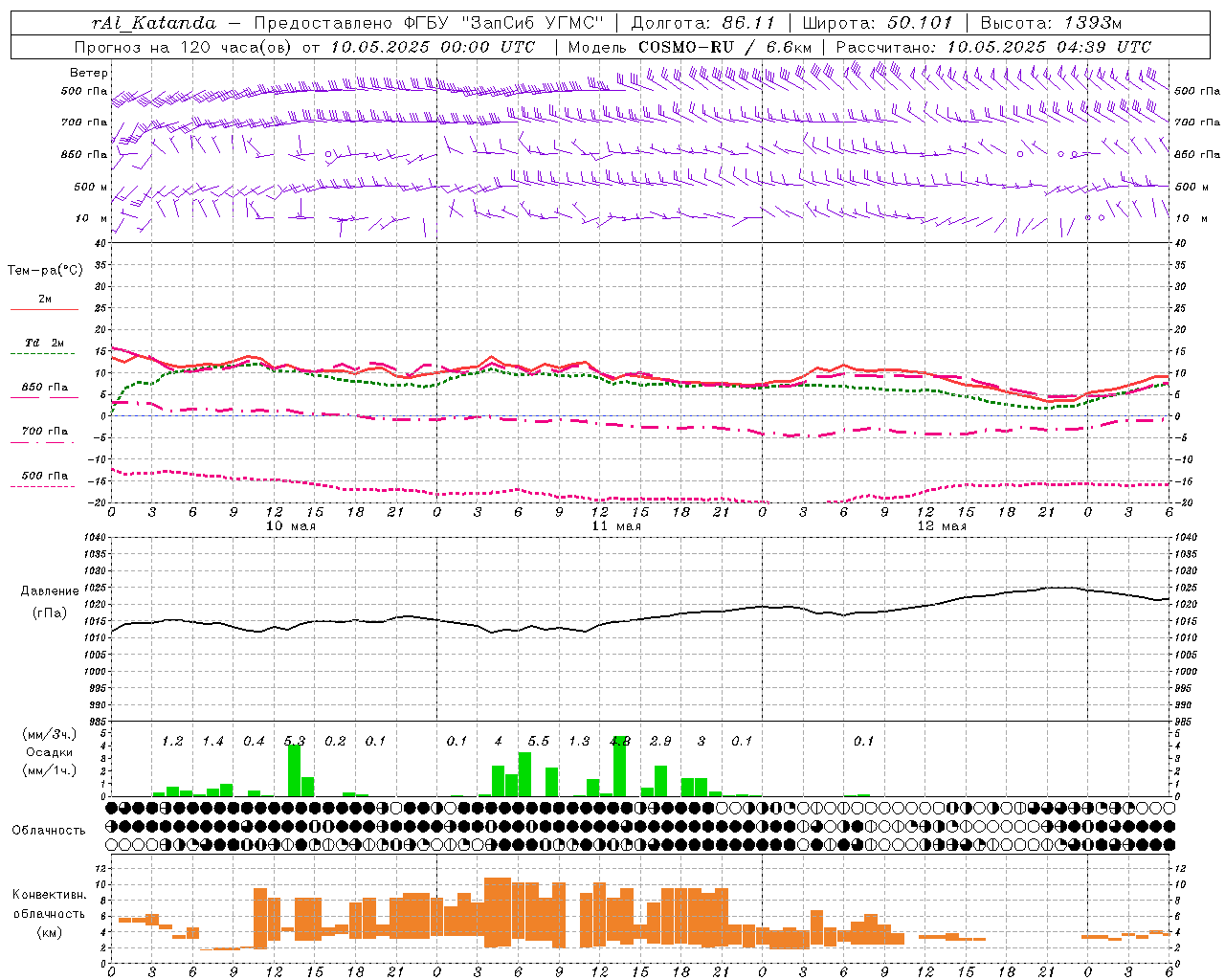The width and height of the screenshot is (1225, 980).
Task: Click the 'Давление' pressure panel label
Action: point(48,591)
